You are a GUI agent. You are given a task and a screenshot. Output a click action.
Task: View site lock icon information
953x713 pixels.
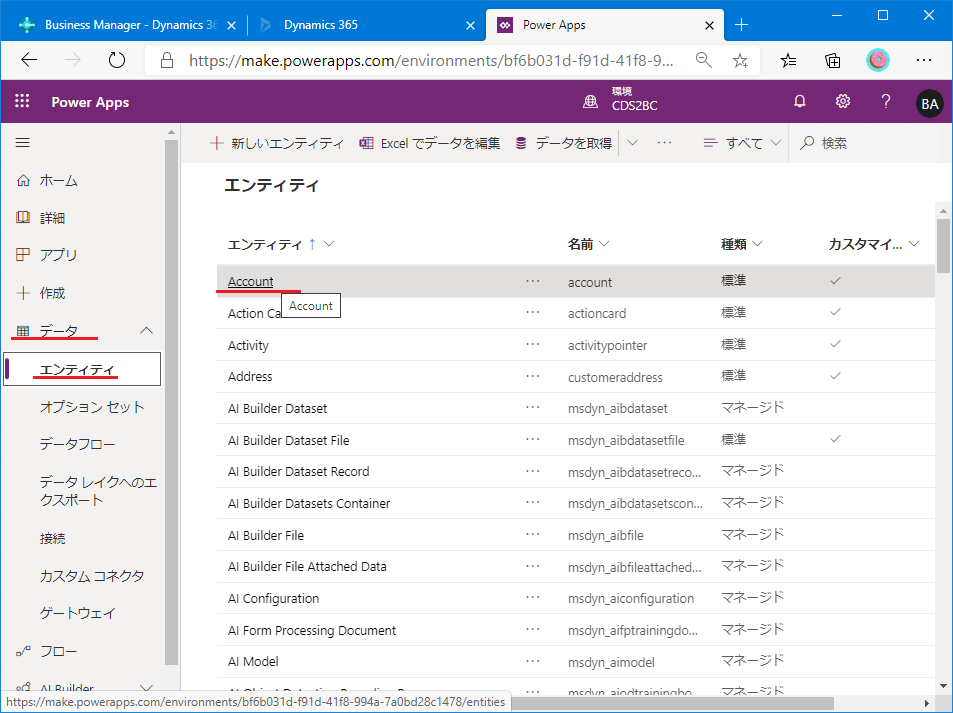coord(167,60)
